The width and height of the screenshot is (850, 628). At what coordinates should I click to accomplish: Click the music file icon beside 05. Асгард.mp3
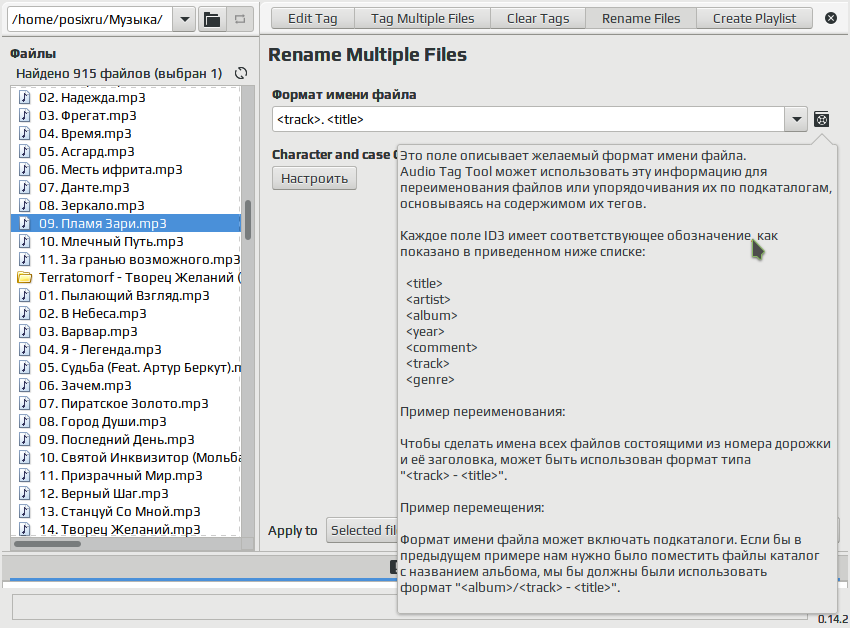click(24, 151)
